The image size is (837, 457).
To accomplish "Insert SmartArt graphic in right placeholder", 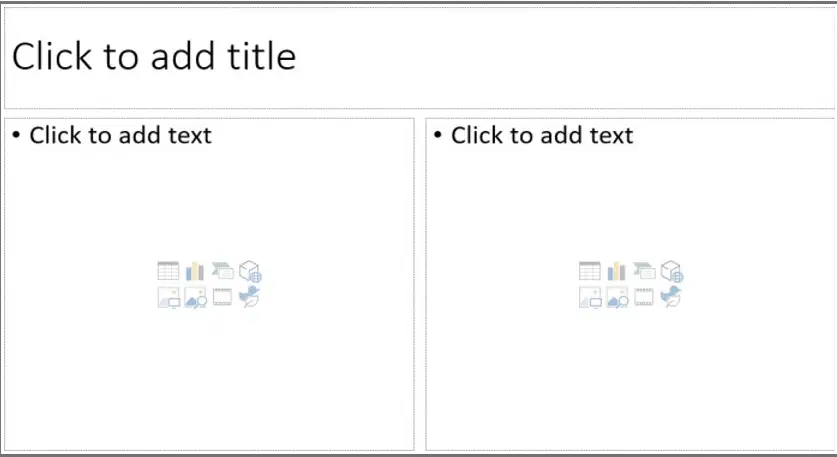I will point(644,271).
